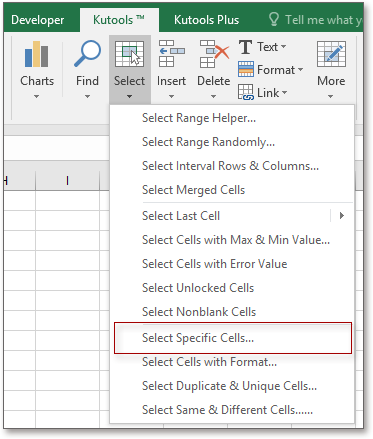Expand the dropdown arrow under Charts
The image size is (373, 439).
click(x=37, y=96)
